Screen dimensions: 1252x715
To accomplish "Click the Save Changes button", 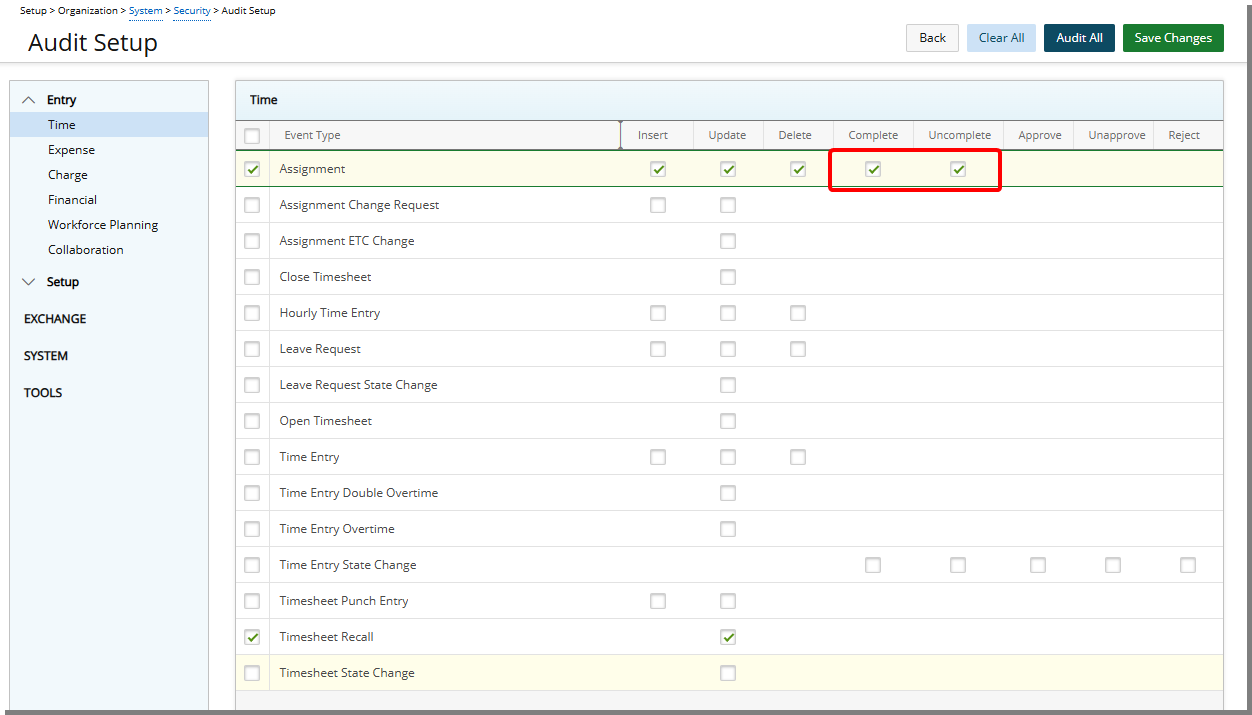I will click(1172, 38).
